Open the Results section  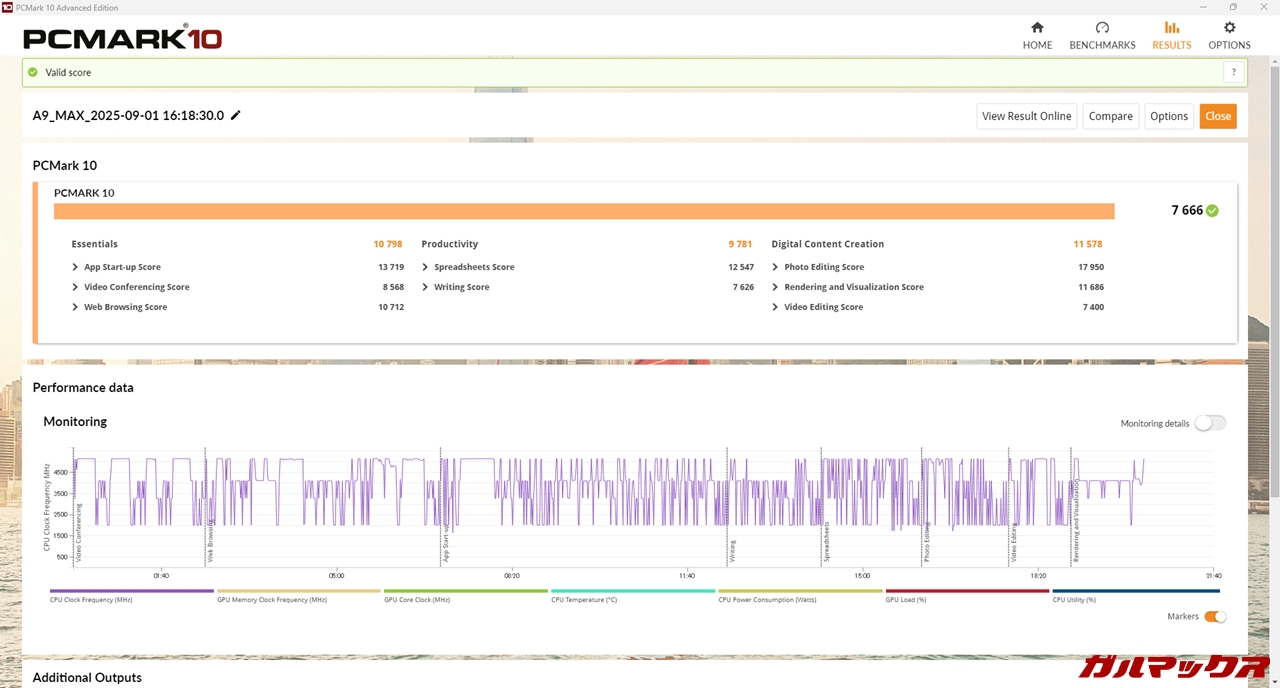click(1171, 36)
